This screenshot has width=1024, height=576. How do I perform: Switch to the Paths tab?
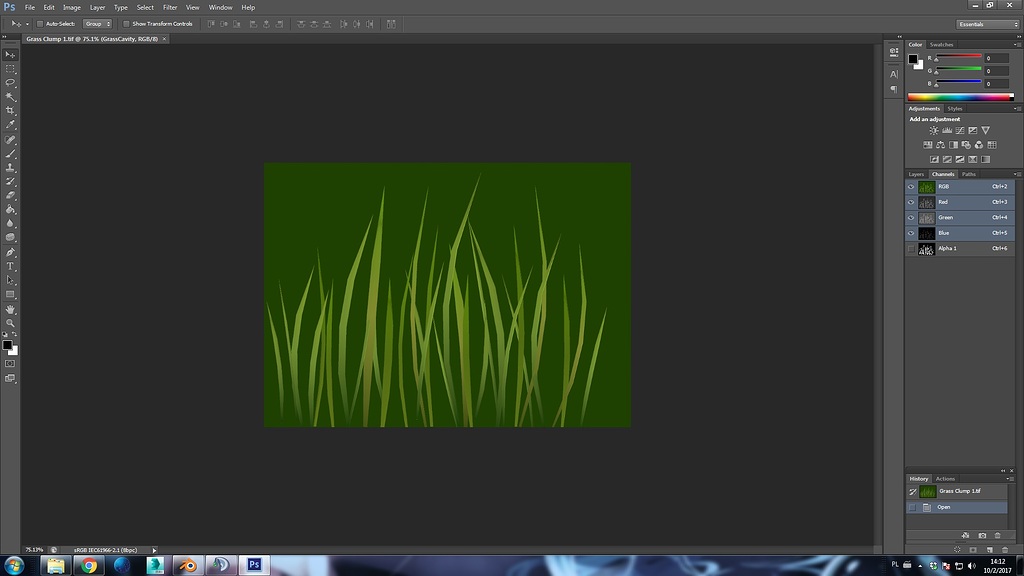click(x=968, y=174)
